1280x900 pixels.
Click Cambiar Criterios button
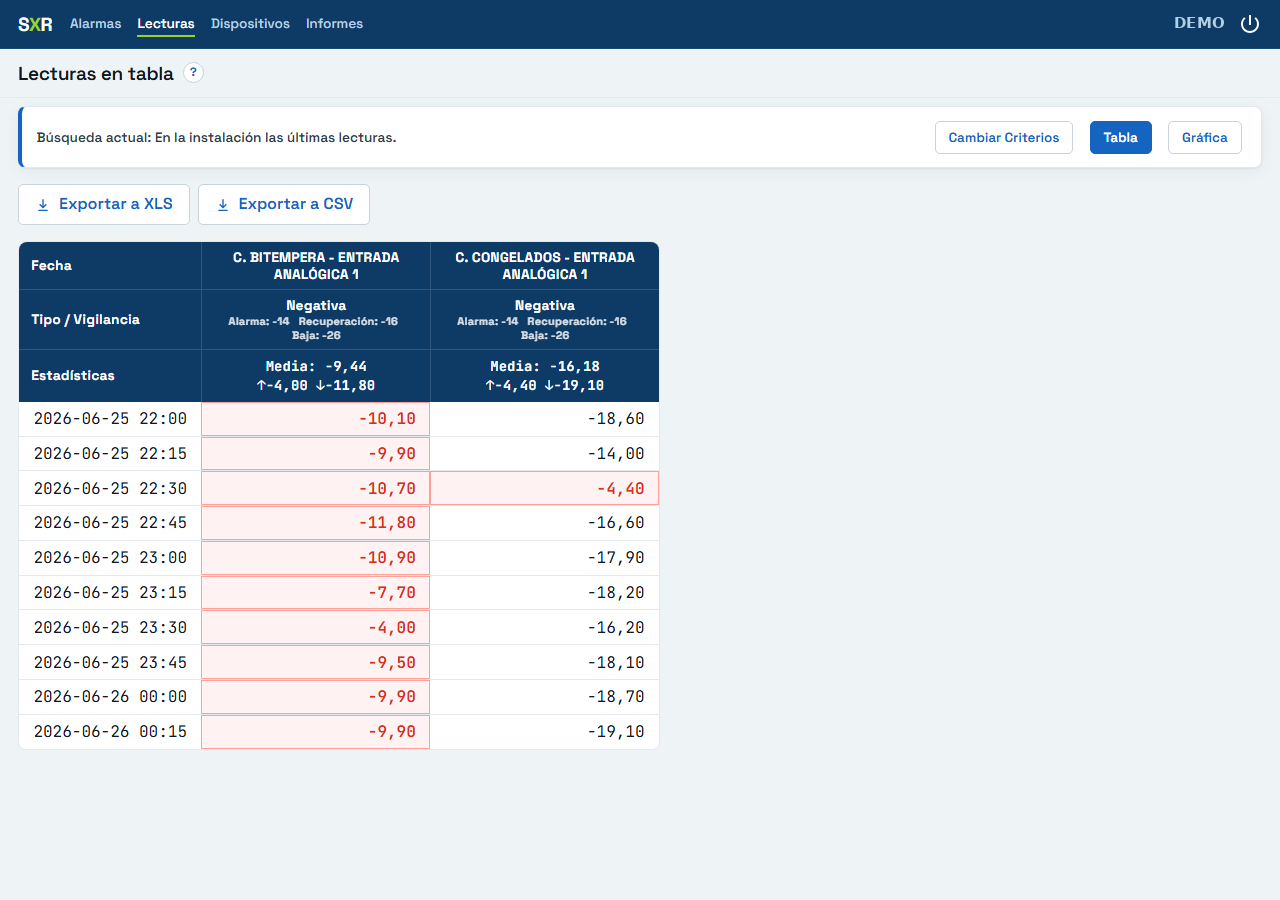click(1004, 138)
